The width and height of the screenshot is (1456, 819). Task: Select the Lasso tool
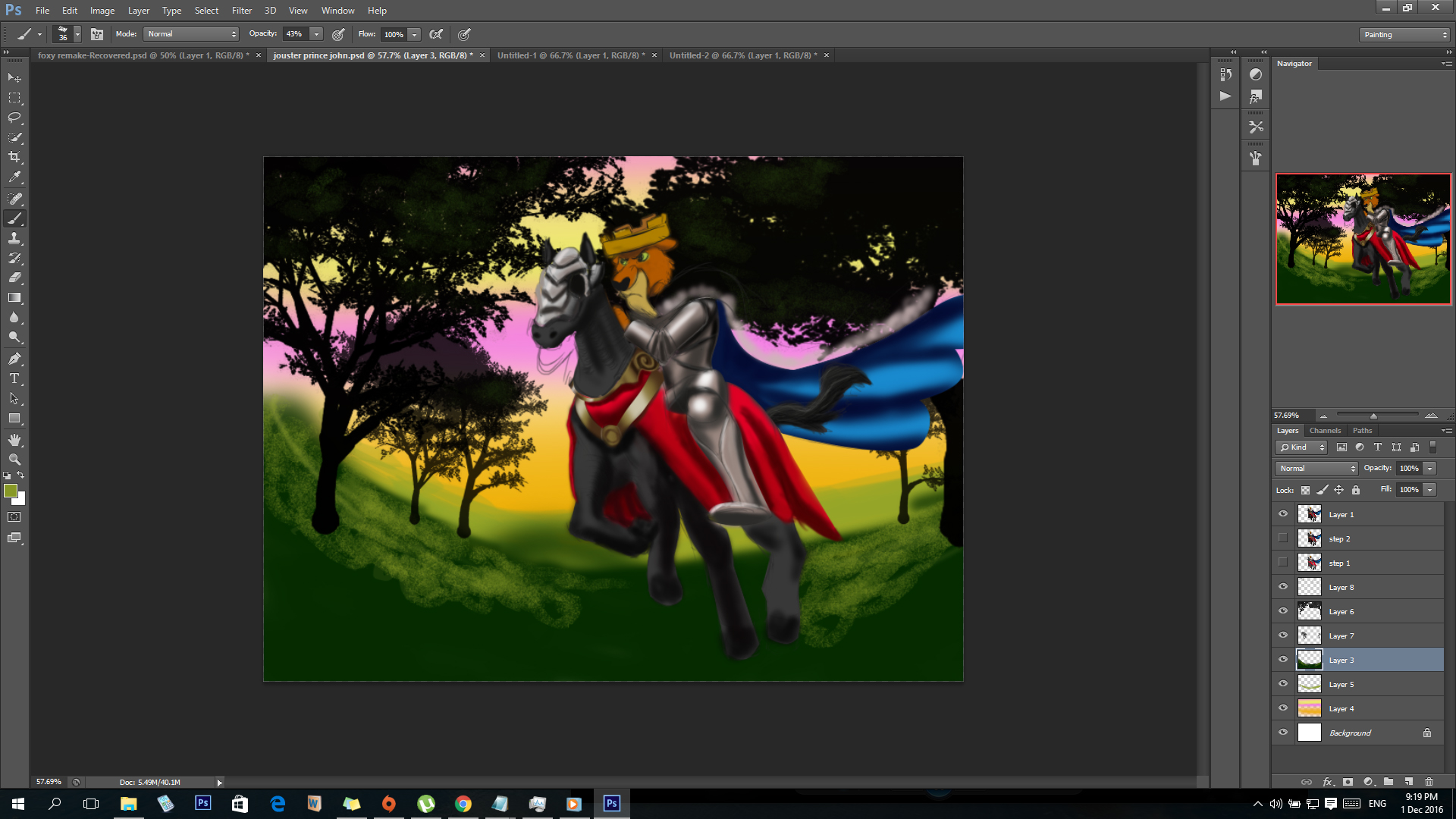(14, 118)
